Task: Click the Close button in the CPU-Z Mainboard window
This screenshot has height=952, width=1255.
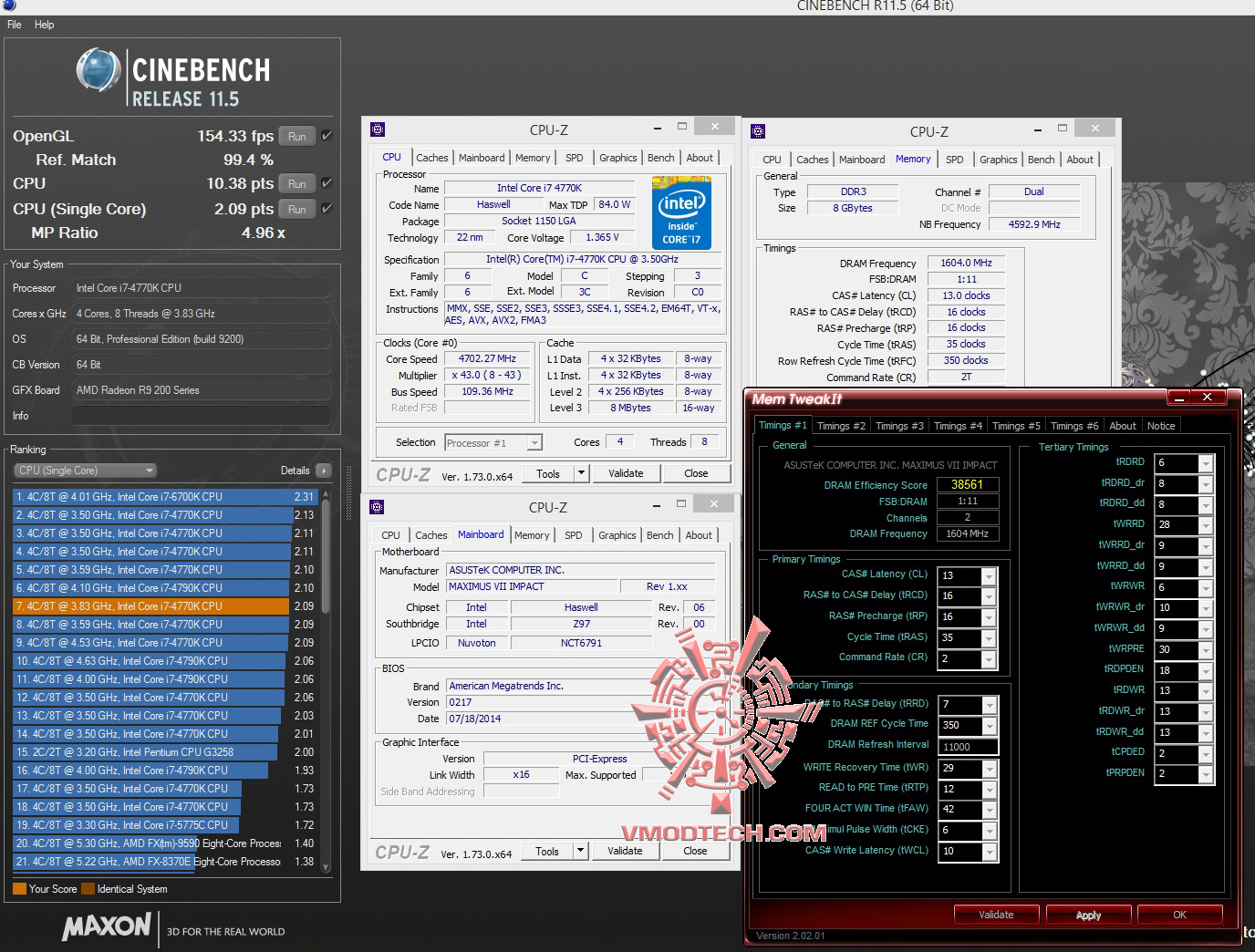Action: (x=695, y=851)
